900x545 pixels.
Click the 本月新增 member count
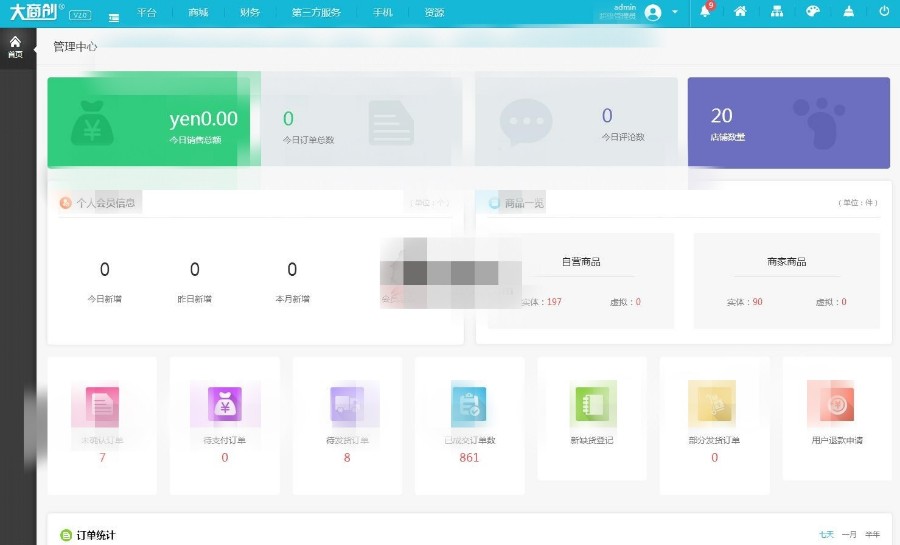[292, 269]
